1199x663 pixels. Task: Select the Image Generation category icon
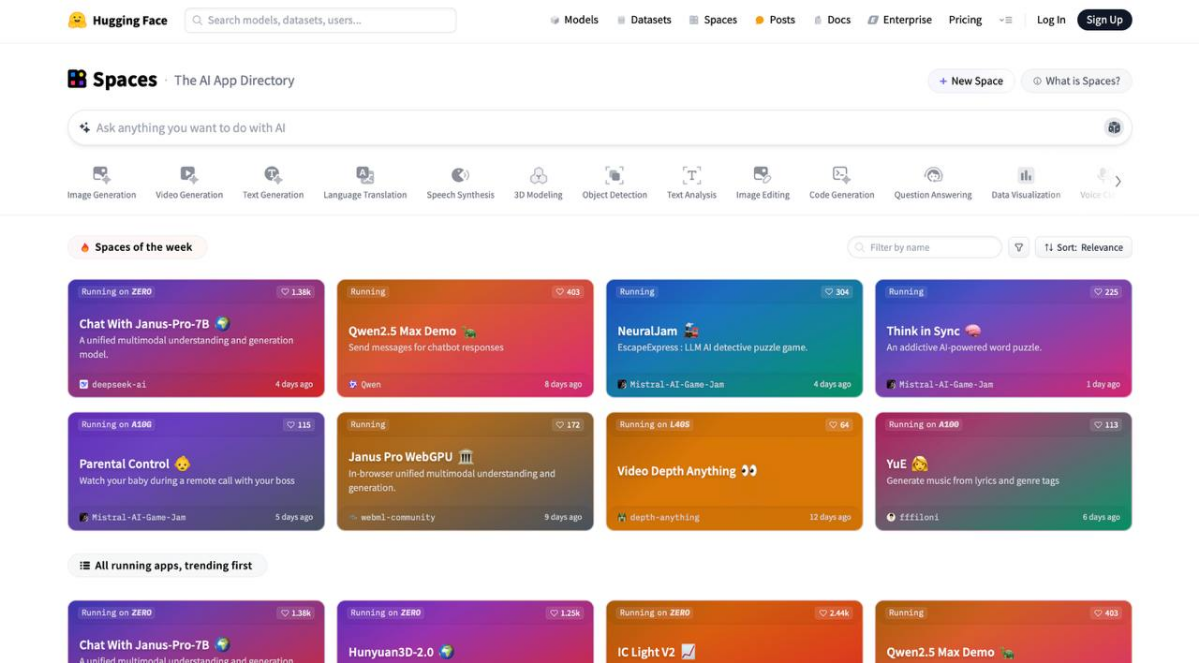click(101, 175)
